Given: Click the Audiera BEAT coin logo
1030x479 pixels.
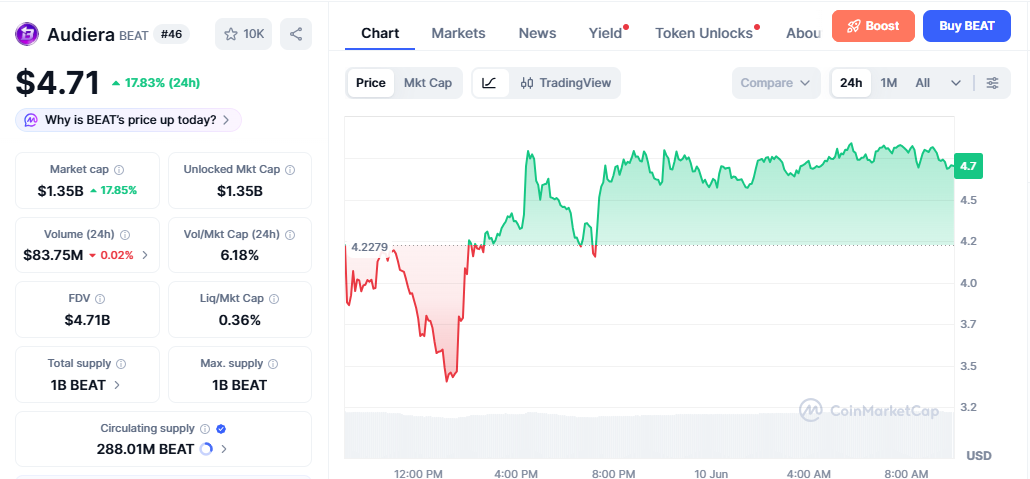Looking at the screenshot, I should [x=28, y=34].
